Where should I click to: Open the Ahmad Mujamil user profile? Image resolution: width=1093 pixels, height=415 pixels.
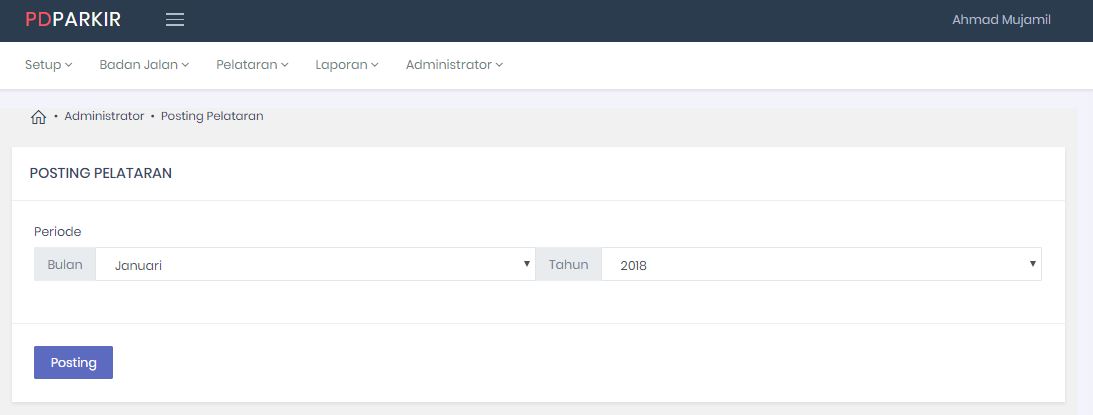[x=1001, y=20]
